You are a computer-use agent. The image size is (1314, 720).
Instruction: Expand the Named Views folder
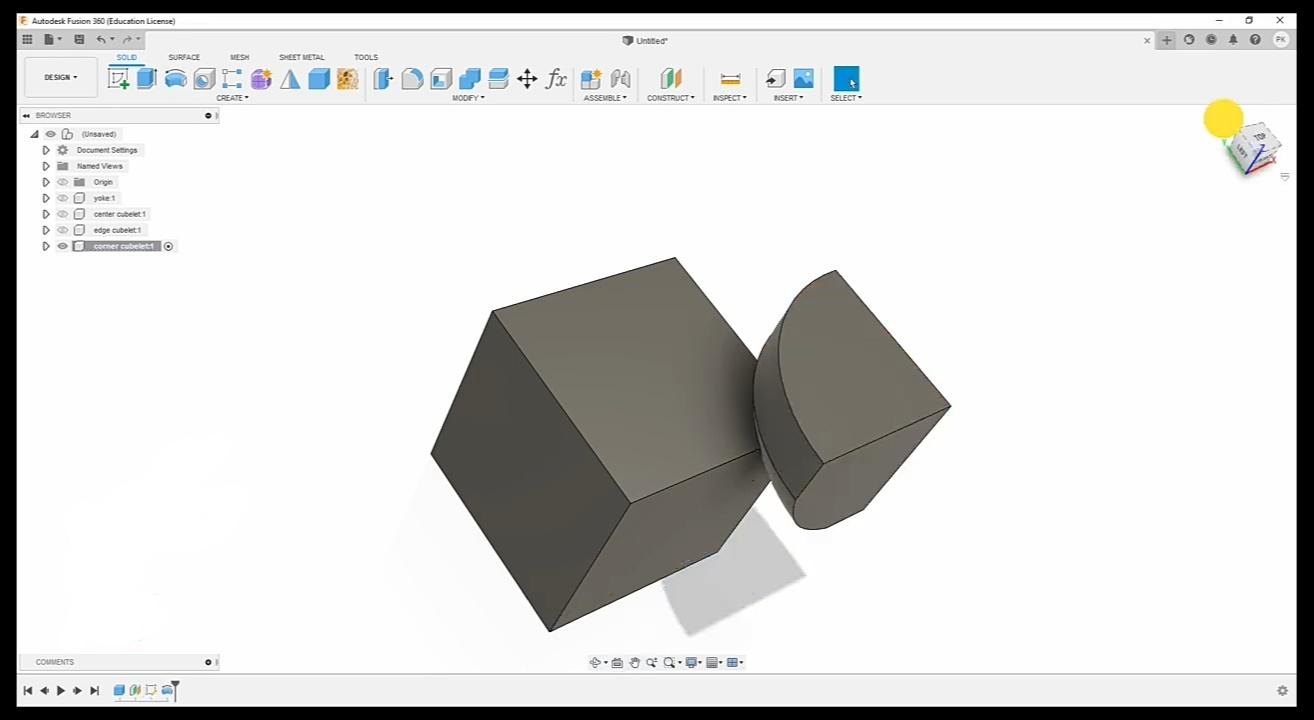pyautogui.click(x=46, y=166)
